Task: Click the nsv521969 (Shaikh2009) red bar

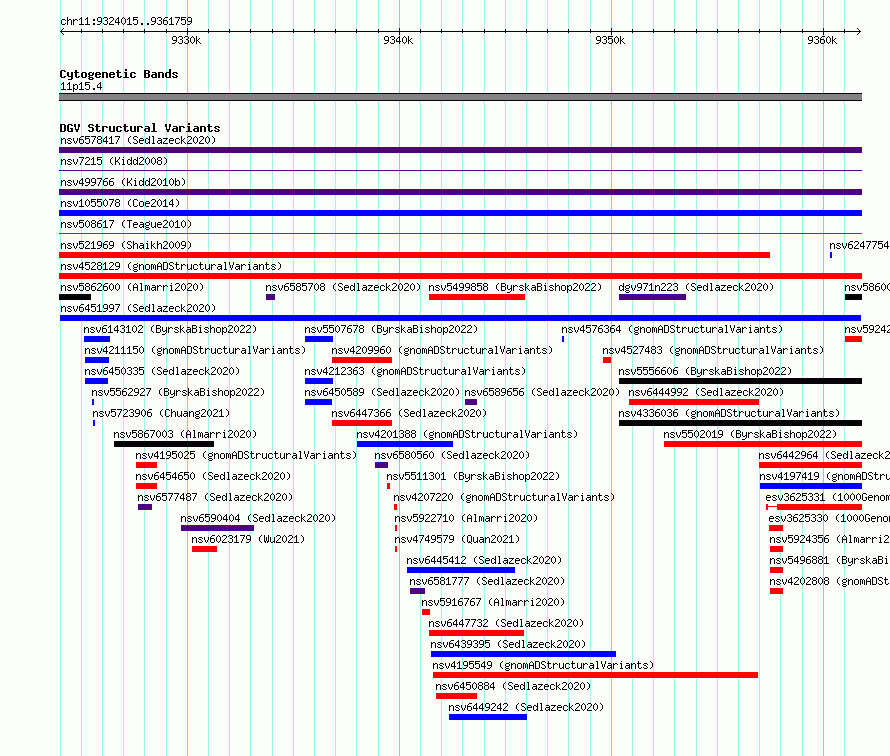Action: pos(414,255)
